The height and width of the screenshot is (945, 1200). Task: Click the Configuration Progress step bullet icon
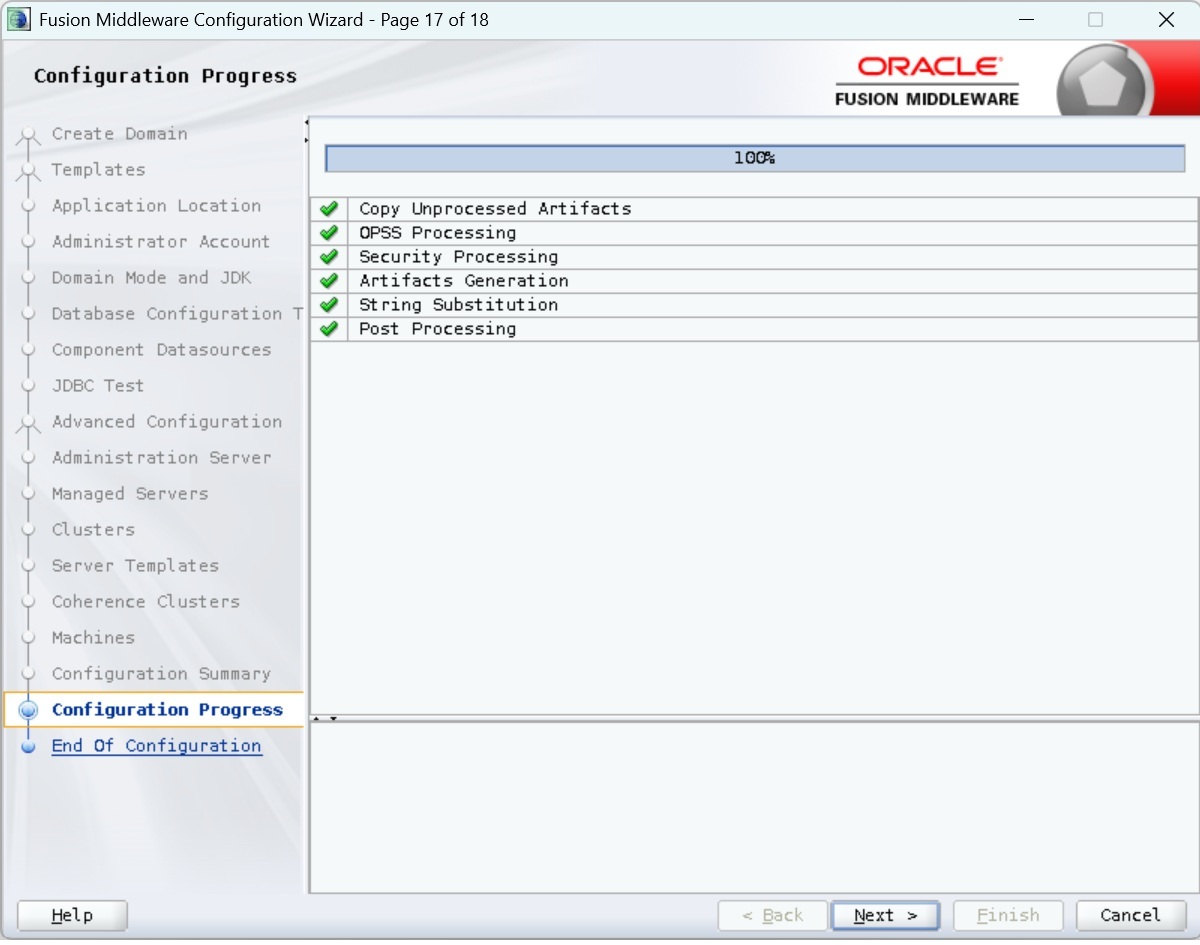pyautogui.click(x=28, y=710)
